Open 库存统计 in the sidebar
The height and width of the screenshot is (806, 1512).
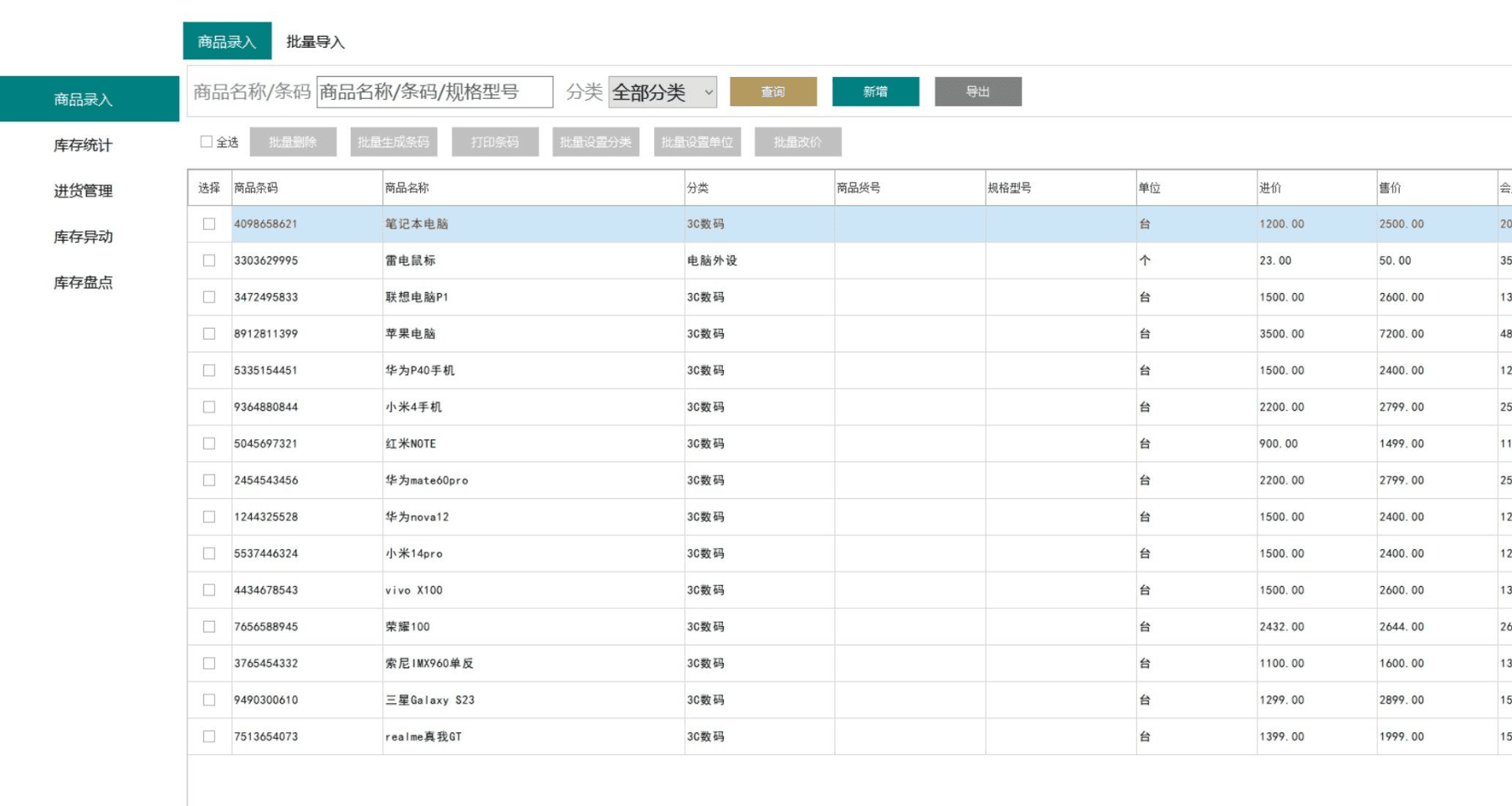[x=83, y=146]
